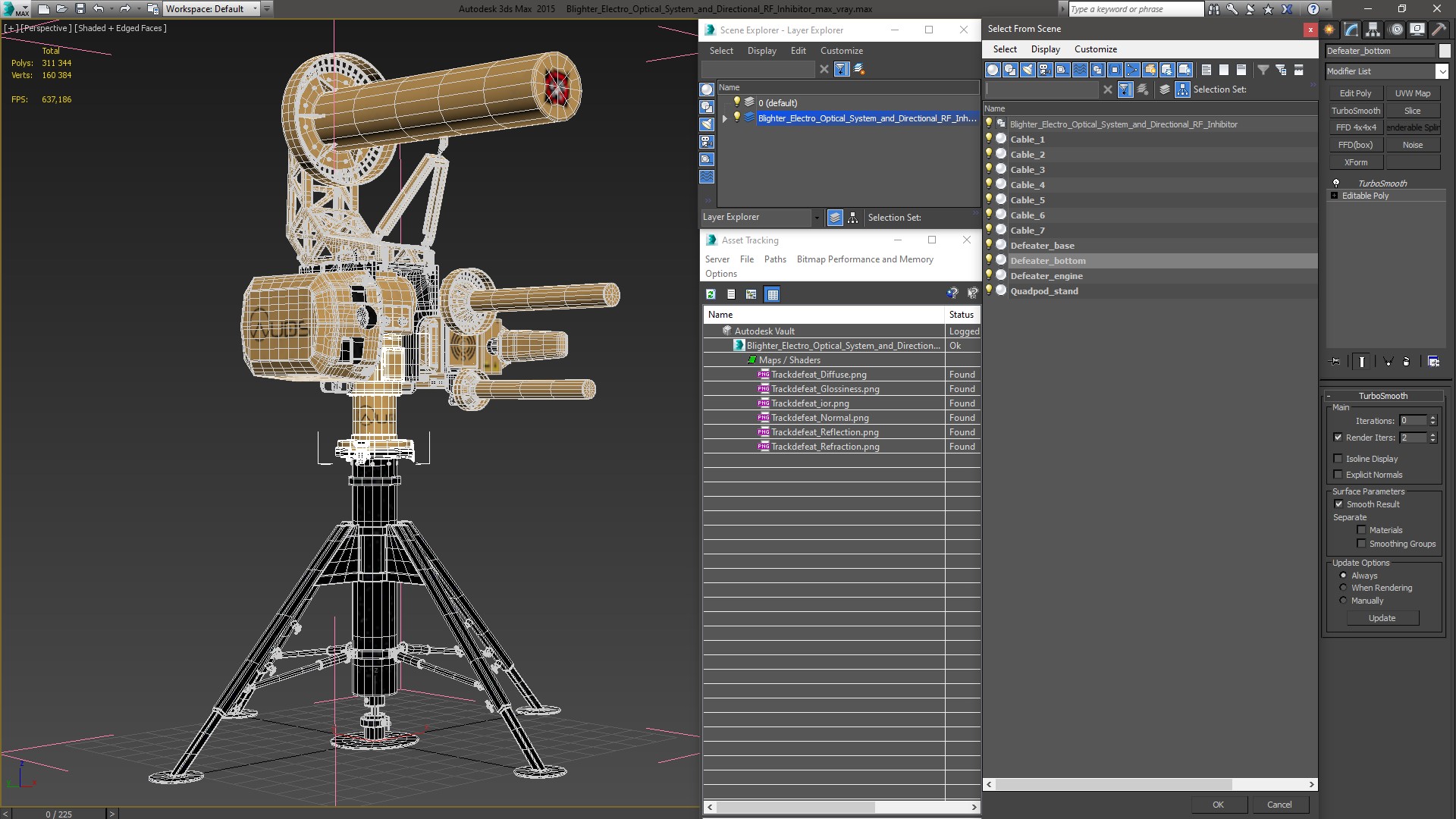Select Quadpod_stand in the object list

[1043, 291]
